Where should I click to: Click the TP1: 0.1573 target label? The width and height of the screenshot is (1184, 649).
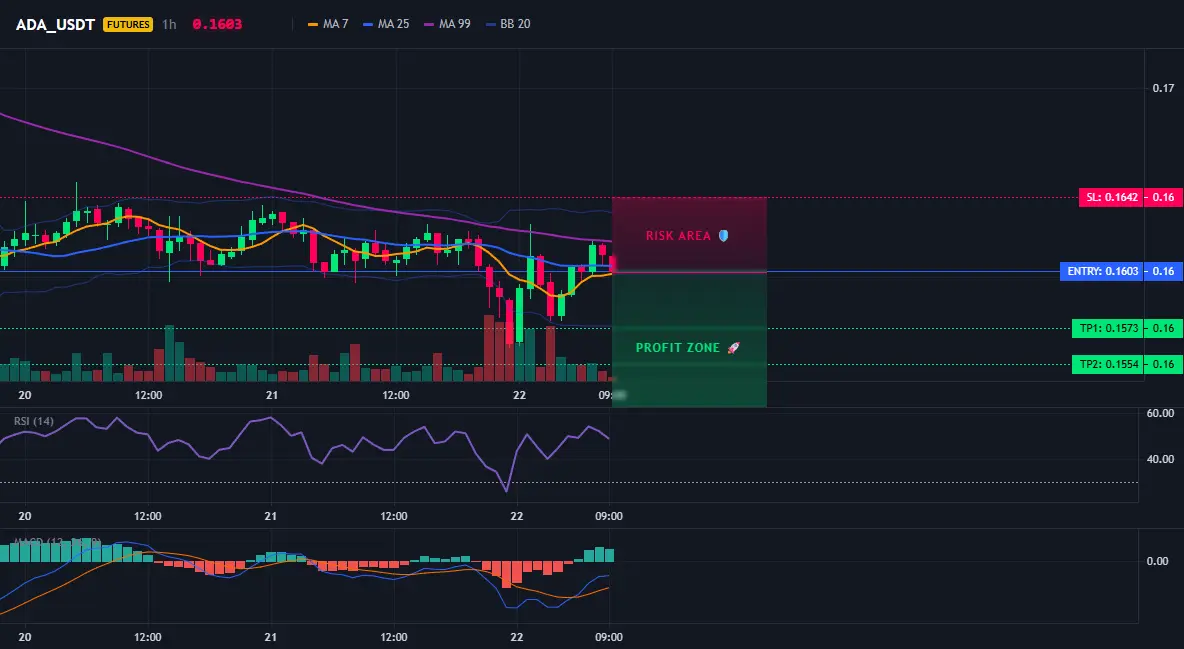1108,328
